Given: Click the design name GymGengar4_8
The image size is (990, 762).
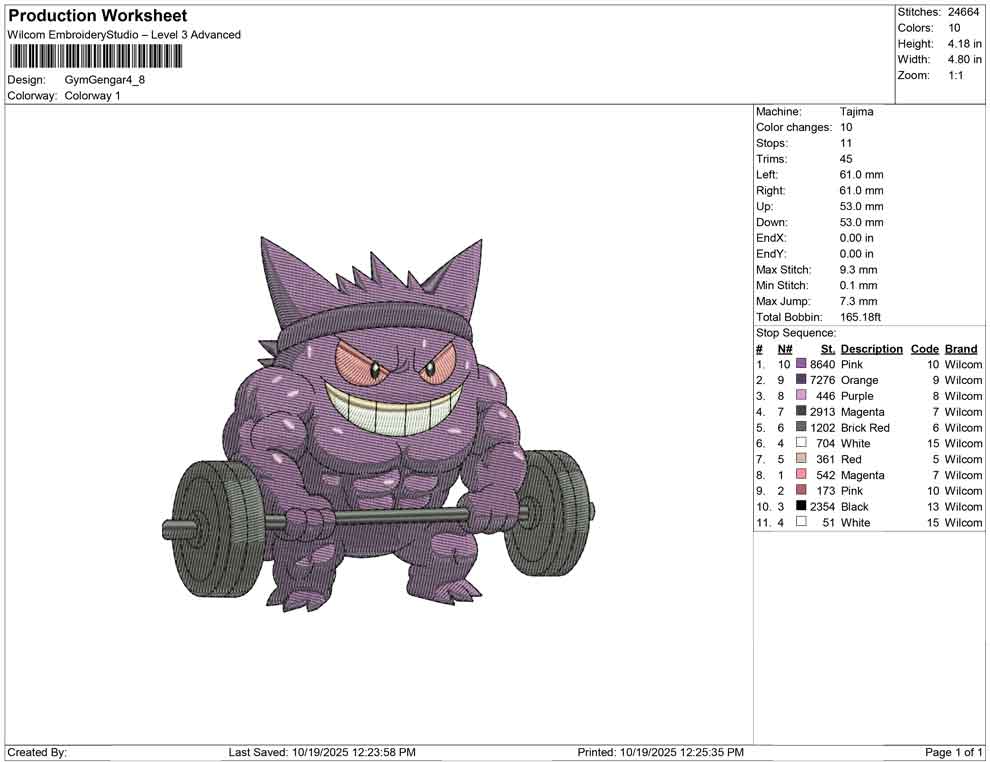Looking at the screenshot, I should [x=105, y=80].
